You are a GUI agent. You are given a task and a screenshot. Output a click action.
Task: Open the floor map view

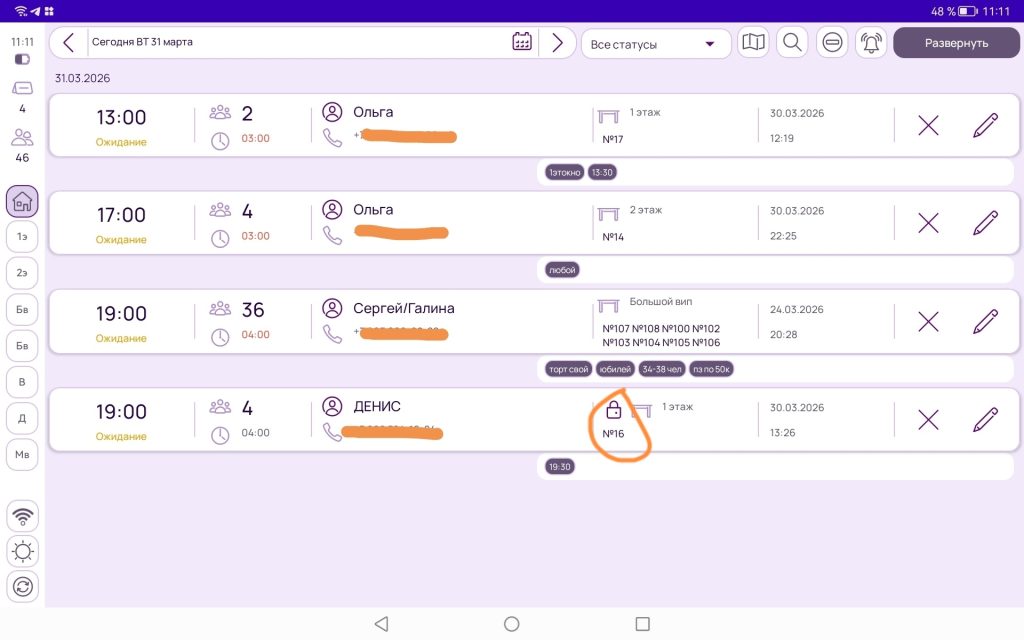pyautogui.click(x=753, y=43)
